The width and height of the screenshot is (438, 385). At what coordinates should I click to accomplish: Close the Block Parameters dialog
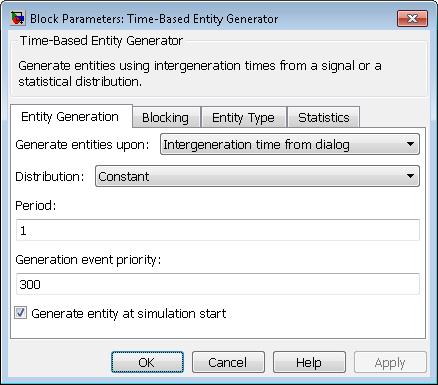412,18
